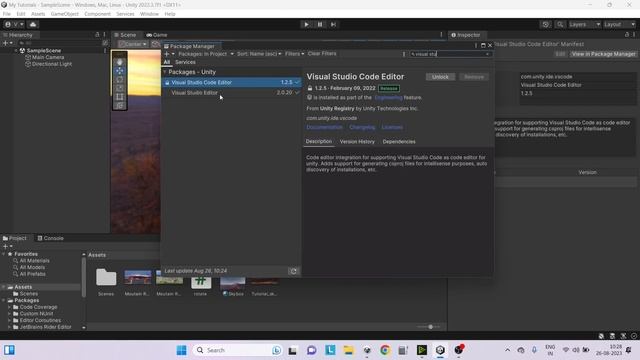Open the package Changelog link
This screenshot has width=640, height=360.
[362, 127]
